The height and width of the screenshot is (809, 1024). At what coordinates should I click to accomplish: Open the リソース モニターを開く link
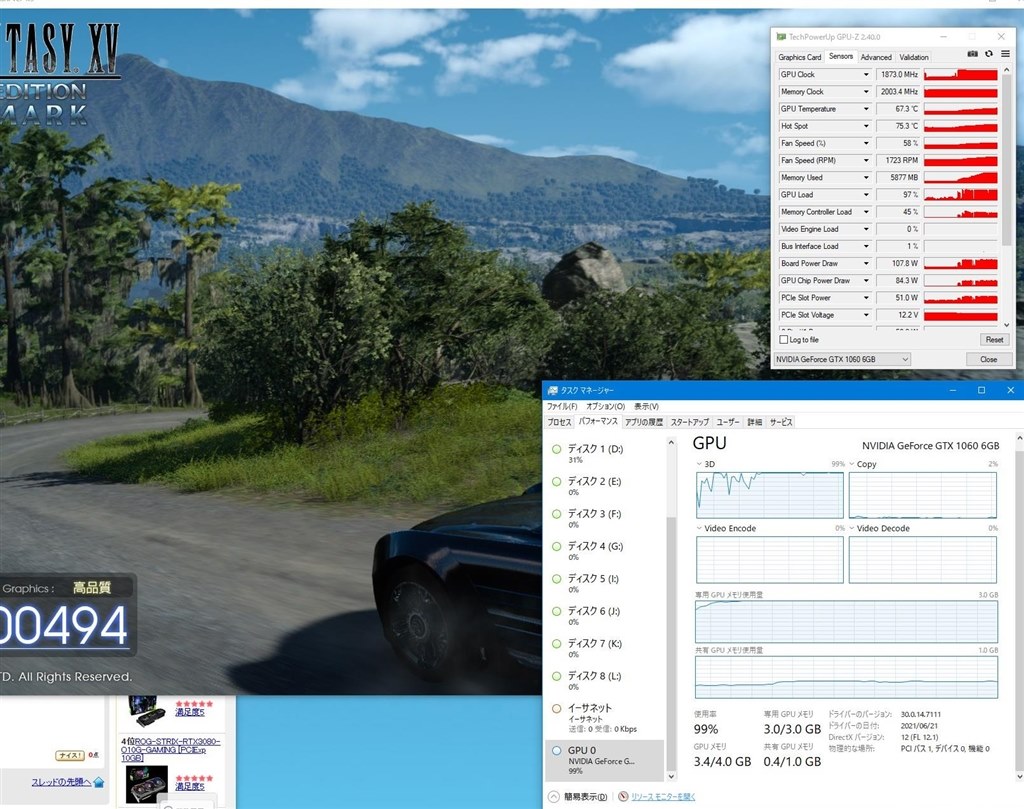click(663, 797)
